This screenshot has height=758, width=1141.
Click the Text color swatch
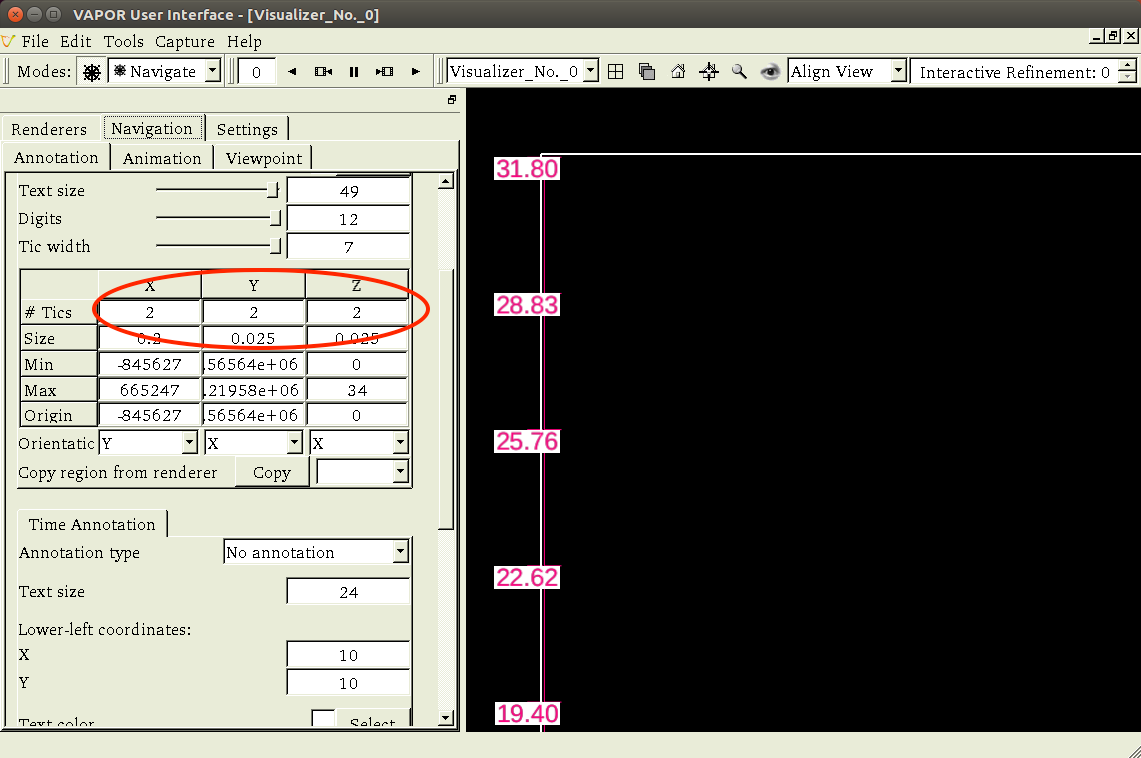(323, 719)
